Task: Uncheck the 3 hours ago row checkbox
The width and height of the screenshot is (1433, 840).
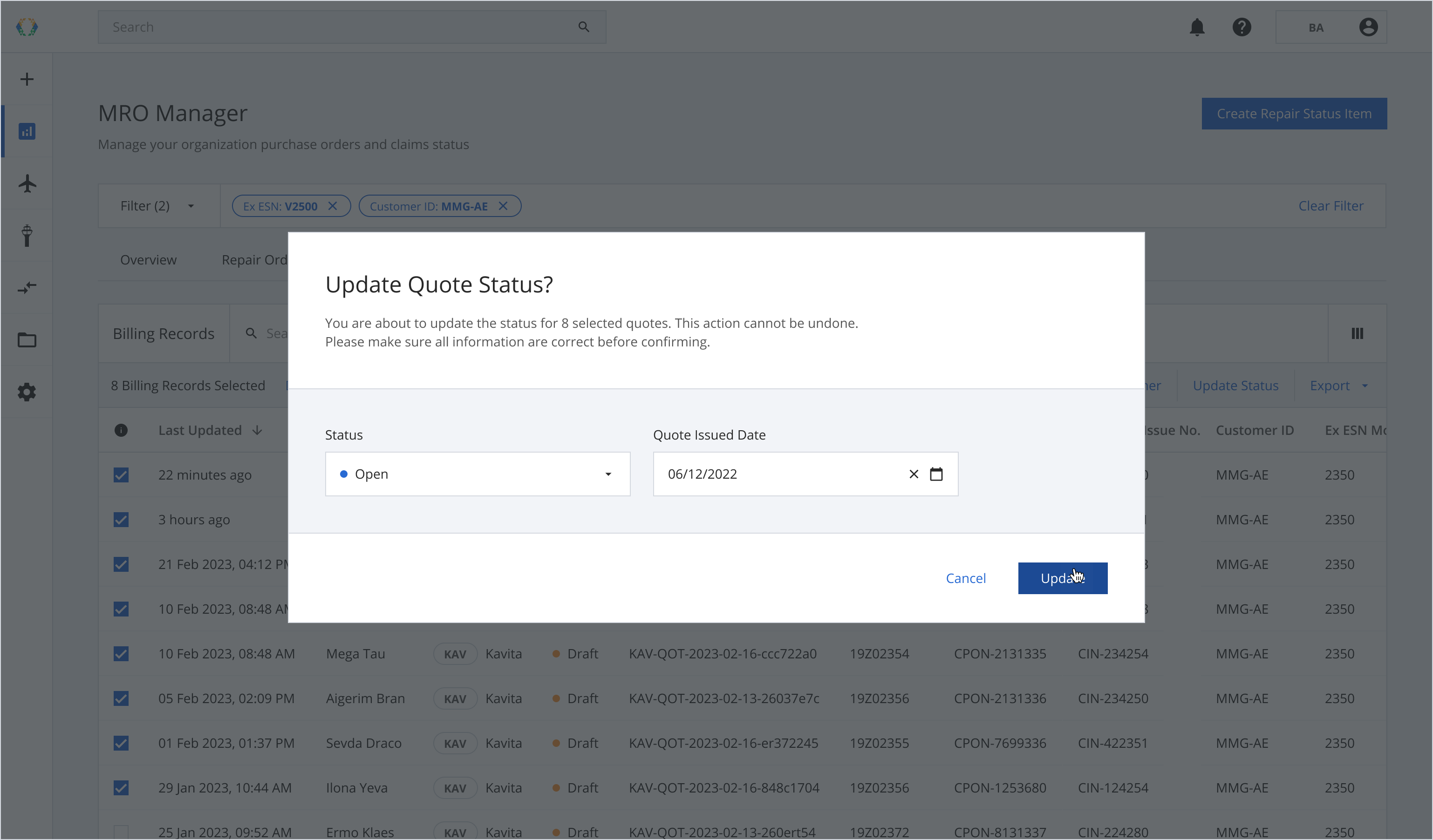Action: (x=121, y=520)
